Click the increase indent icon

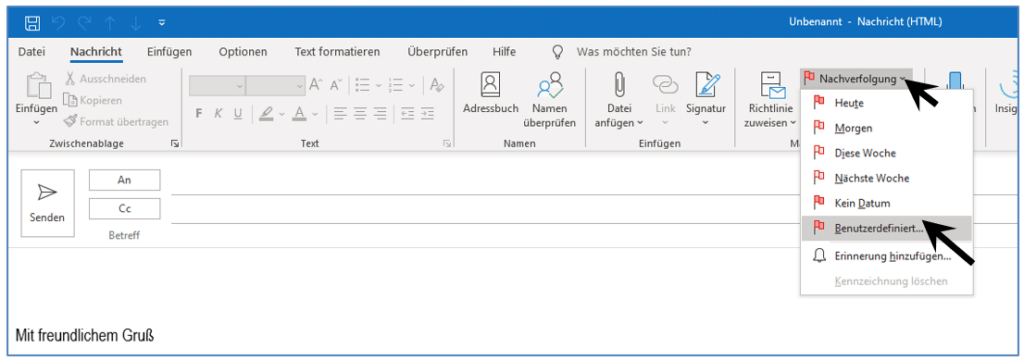tap(427, 114)
